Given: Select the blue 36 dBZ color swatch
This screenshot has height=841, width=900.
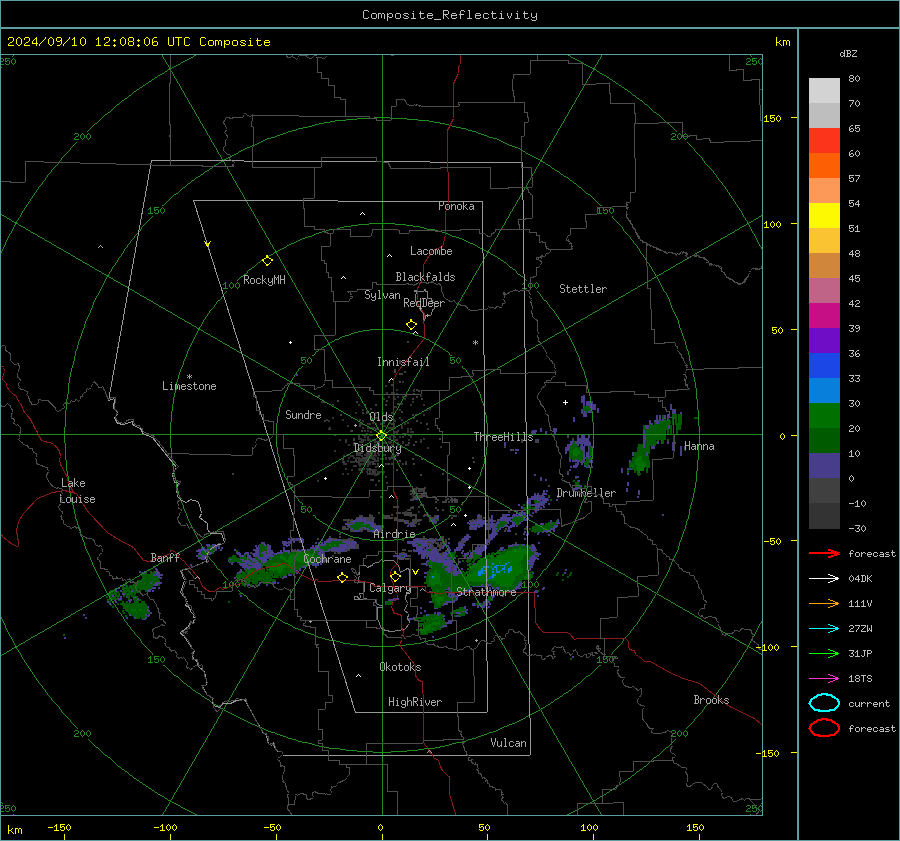Looking at the screenshot, I should 824,365.
